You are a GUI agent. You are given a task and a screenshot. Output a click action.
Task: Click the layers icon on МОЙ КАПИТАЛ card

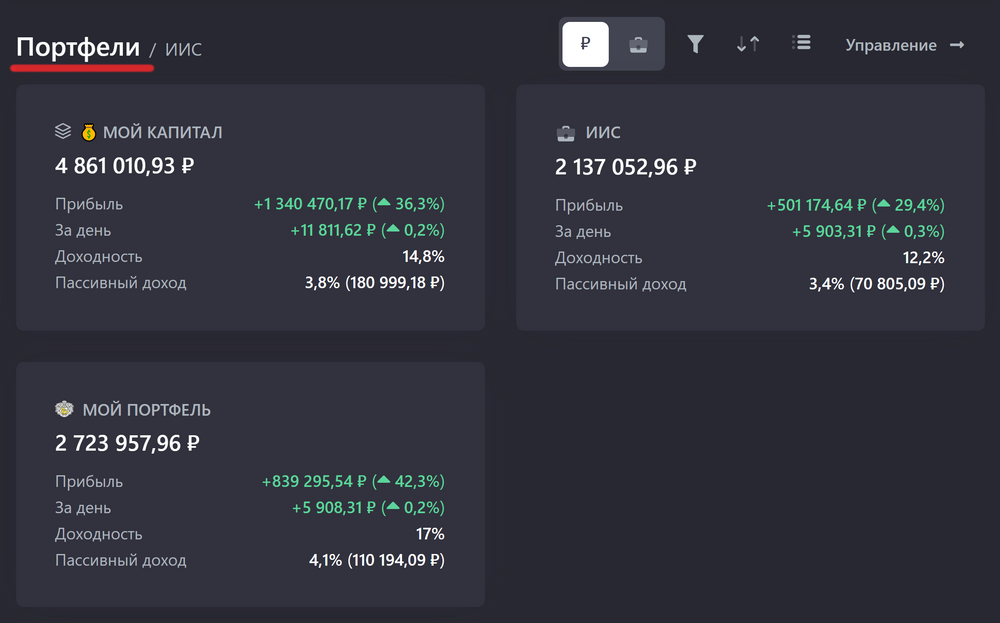click(62, 130)
